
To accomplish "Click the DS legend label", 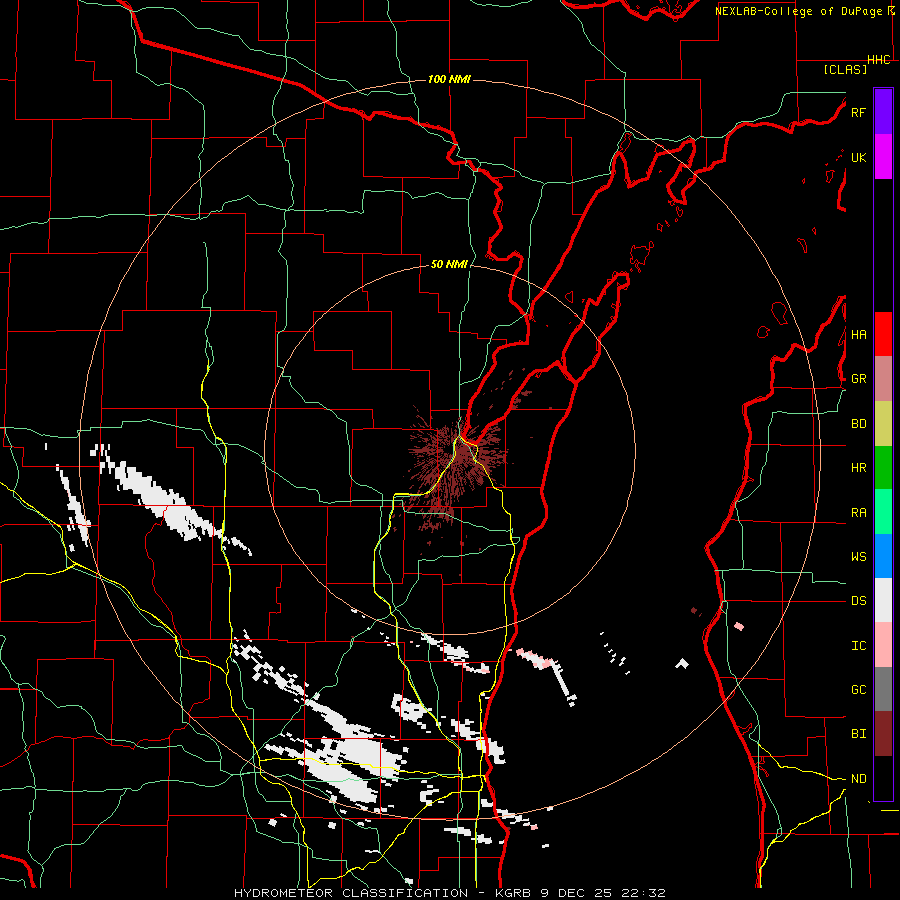I will tap(858, 600).
